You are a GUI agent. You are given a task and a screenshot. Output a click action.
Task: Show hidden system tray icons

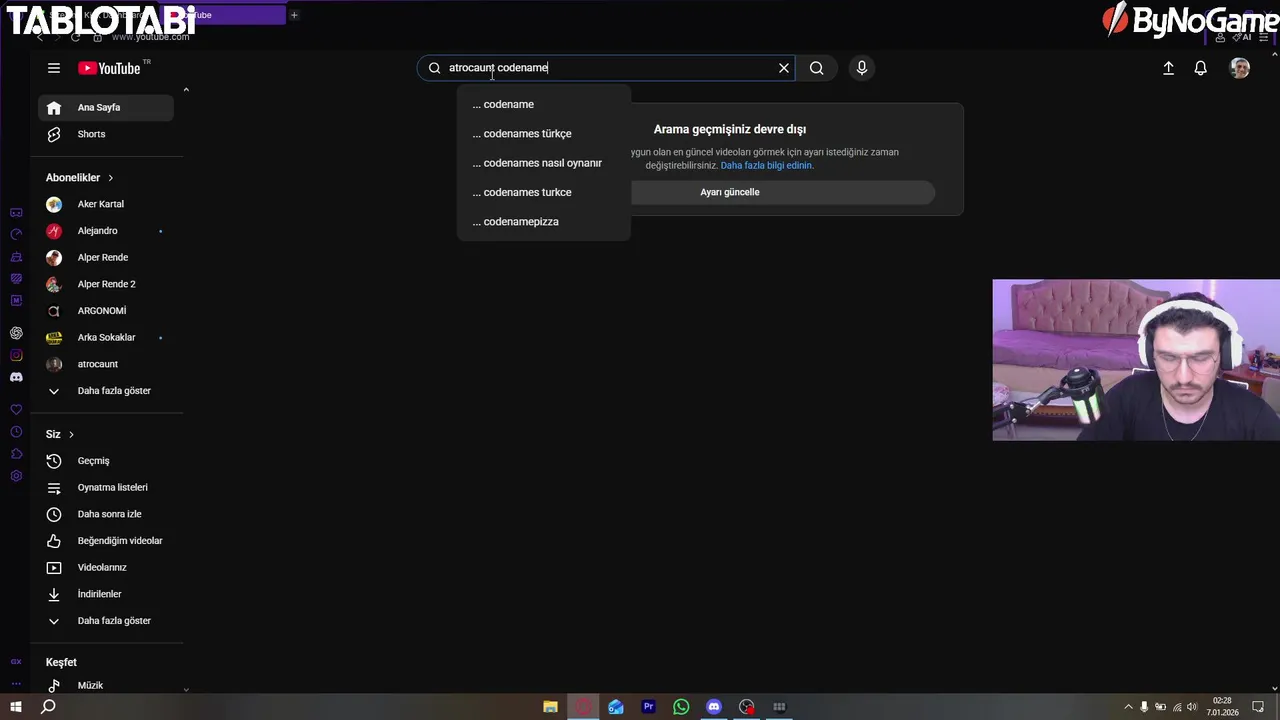pyautogui.click(x=1128, y=707)
